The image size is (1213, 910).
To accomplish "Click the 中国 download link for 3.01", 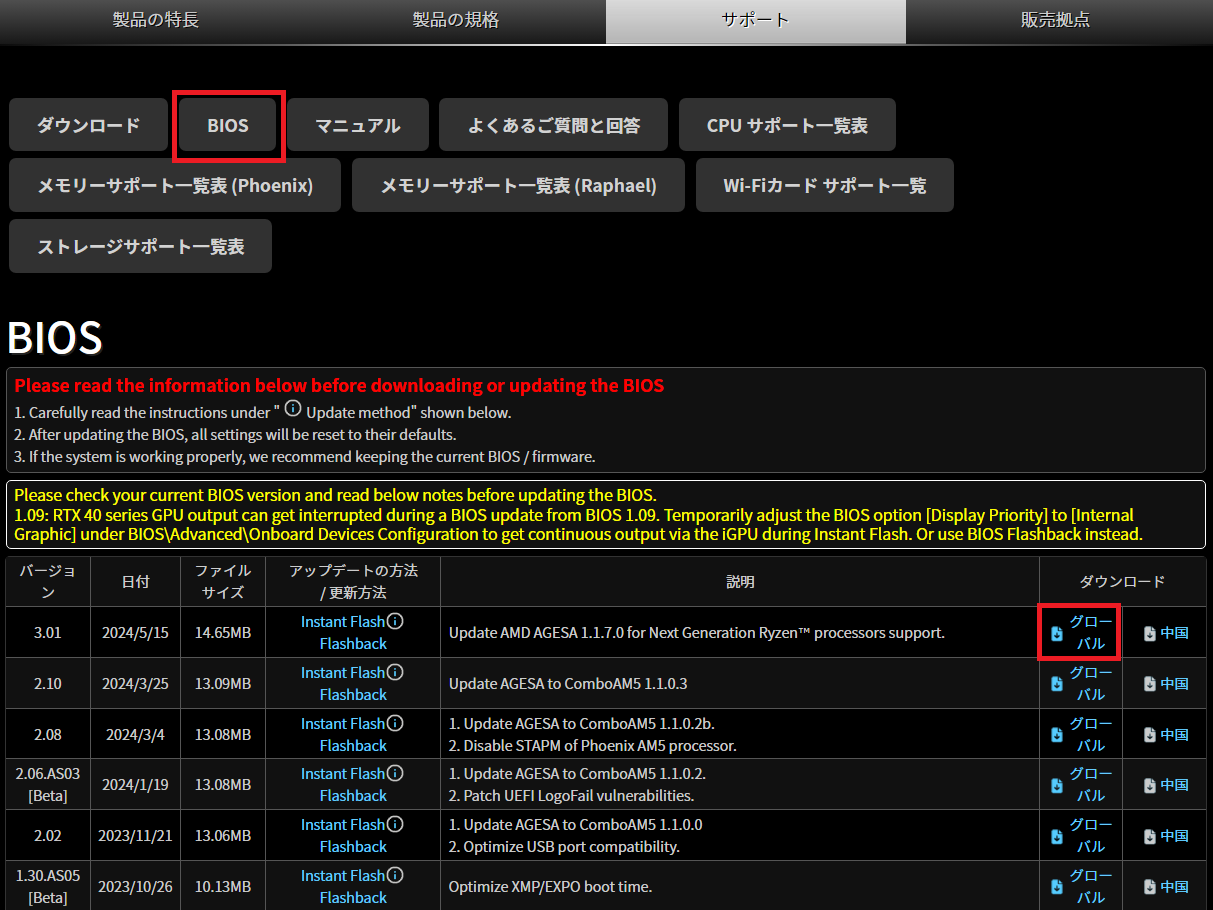I will [x=1174, y=633].
